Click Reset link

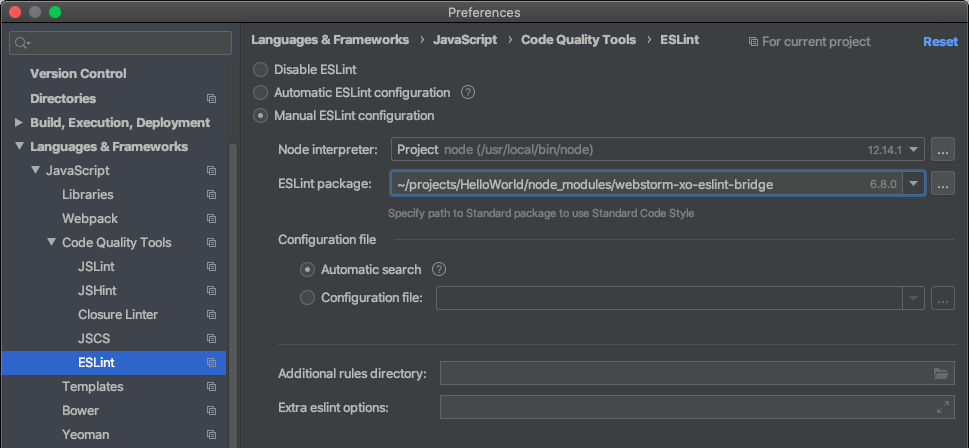click(940, 41)
